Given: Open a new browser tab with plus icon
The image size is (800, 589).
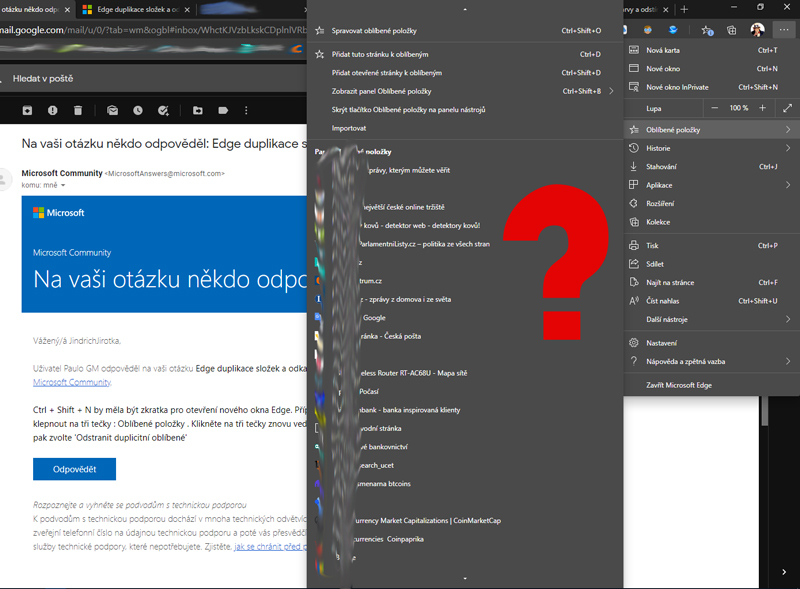Looking at the screenshot, I should [684, 9].
